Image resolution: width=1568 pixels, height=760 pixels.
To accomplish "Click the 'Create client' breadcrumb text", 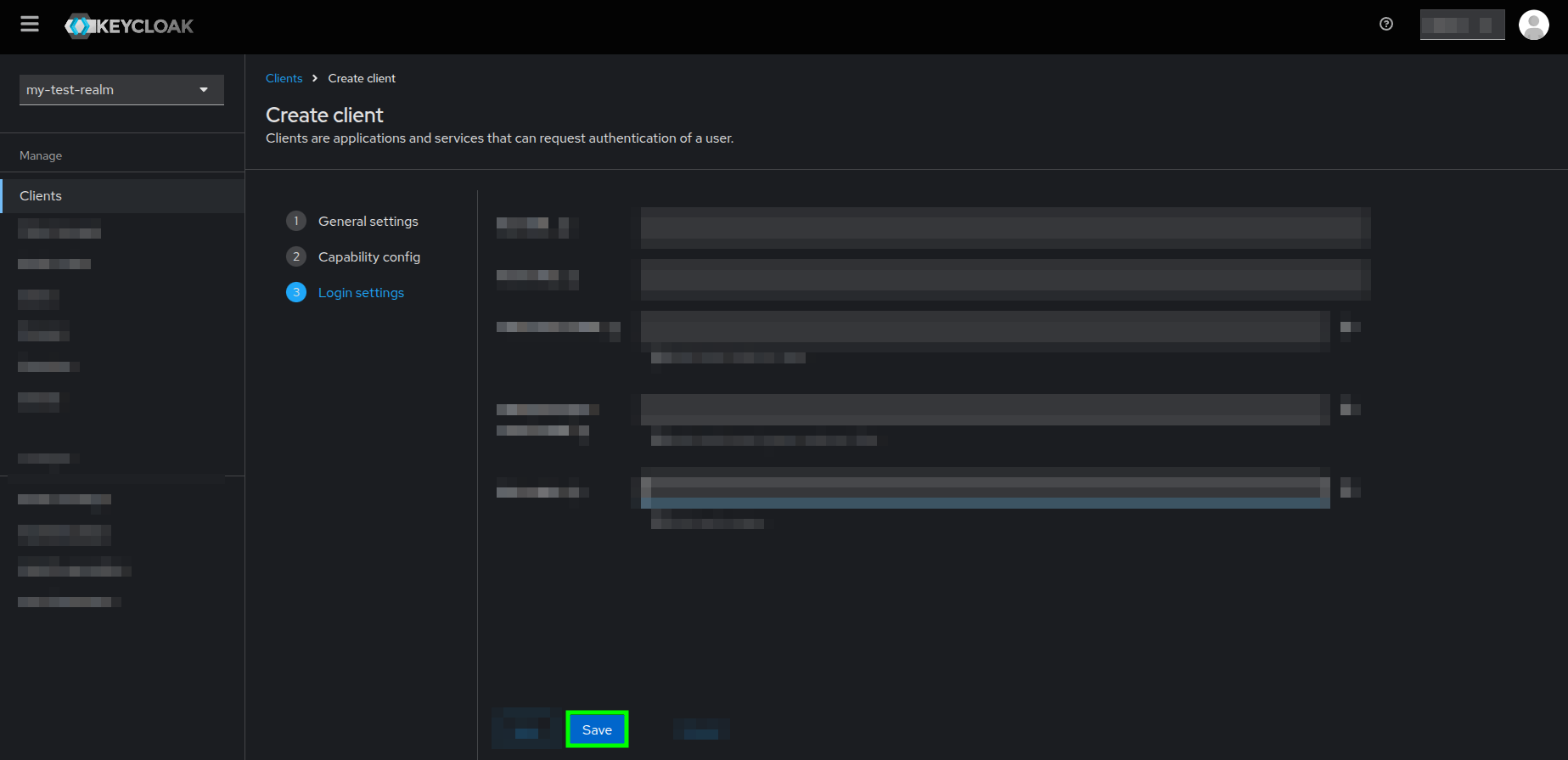I will [x=362, y=78].
